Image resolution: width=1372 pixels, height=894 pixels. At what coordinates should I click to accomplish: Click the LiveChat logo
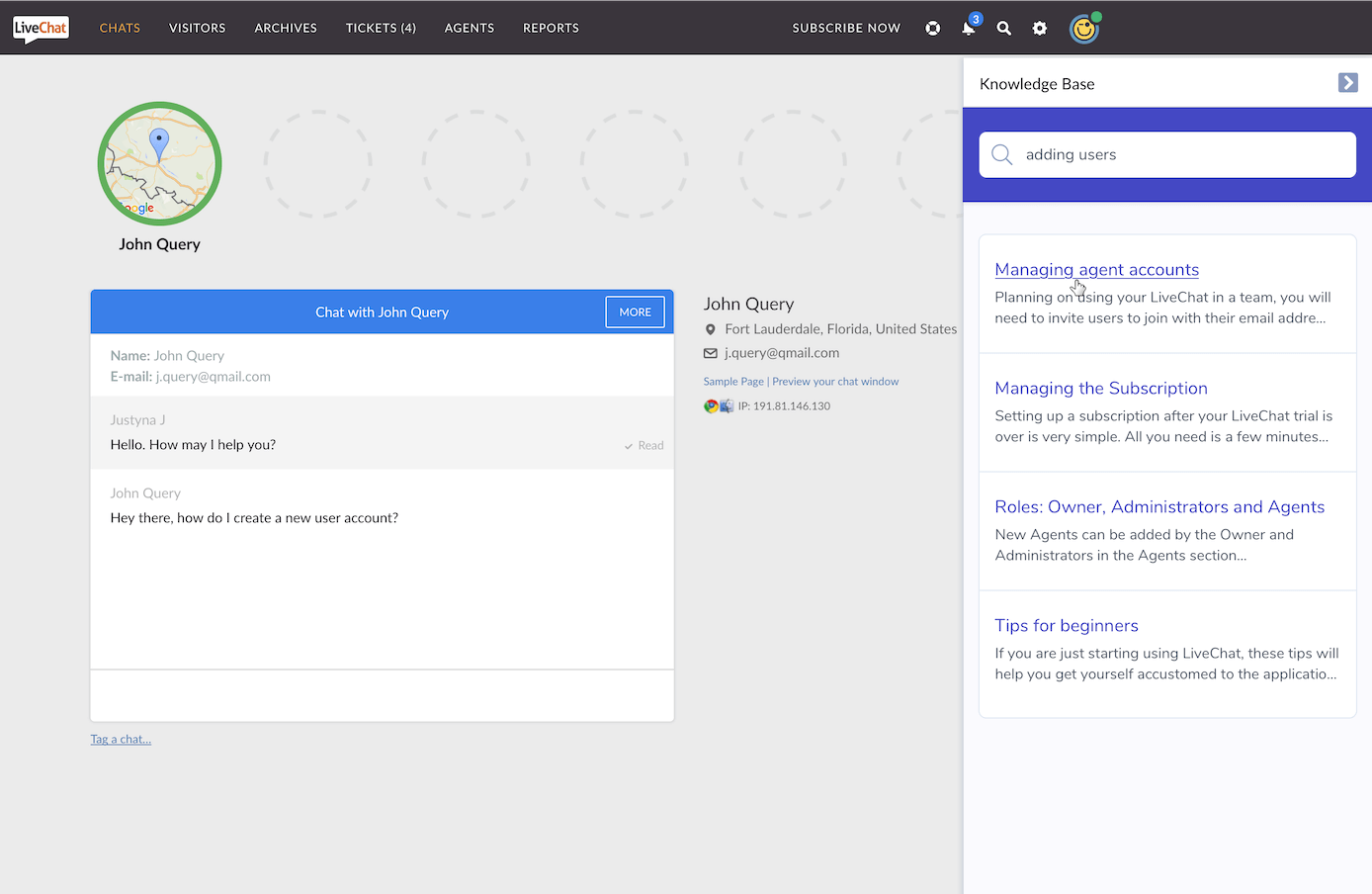[41, 29]
